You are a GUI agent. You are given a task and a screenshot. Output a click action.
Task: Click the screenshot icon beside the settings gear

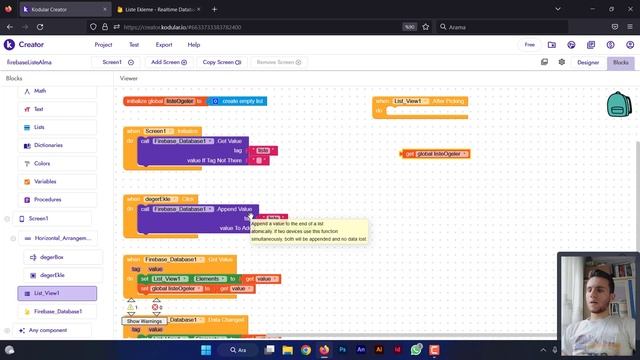click(544, 62)
